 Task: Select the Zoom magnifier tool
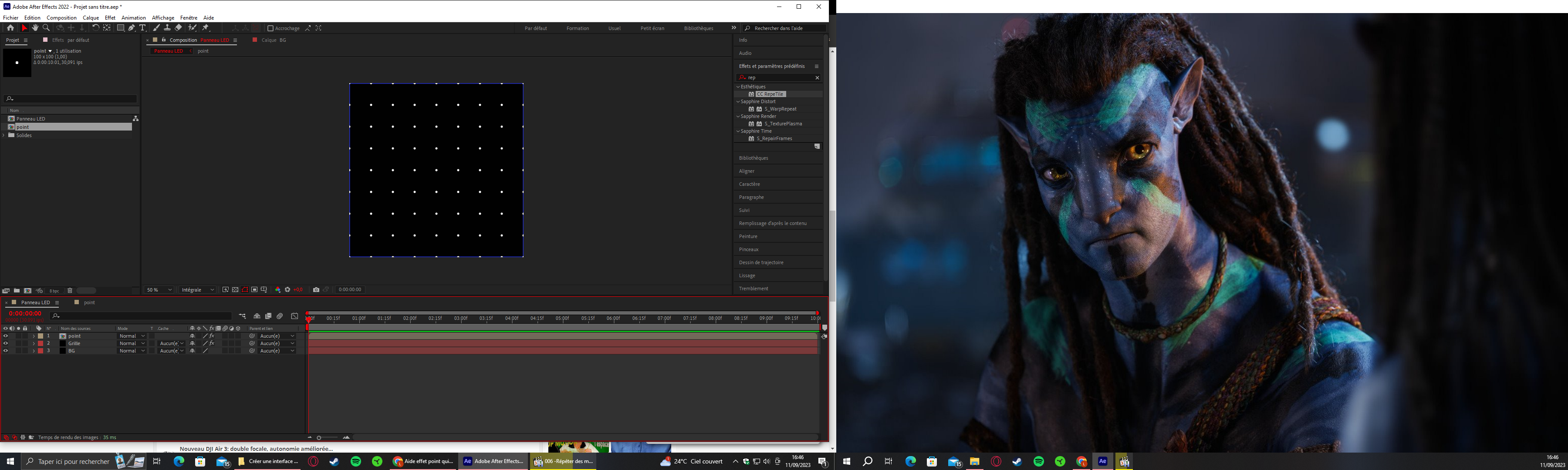pos(46,28)
